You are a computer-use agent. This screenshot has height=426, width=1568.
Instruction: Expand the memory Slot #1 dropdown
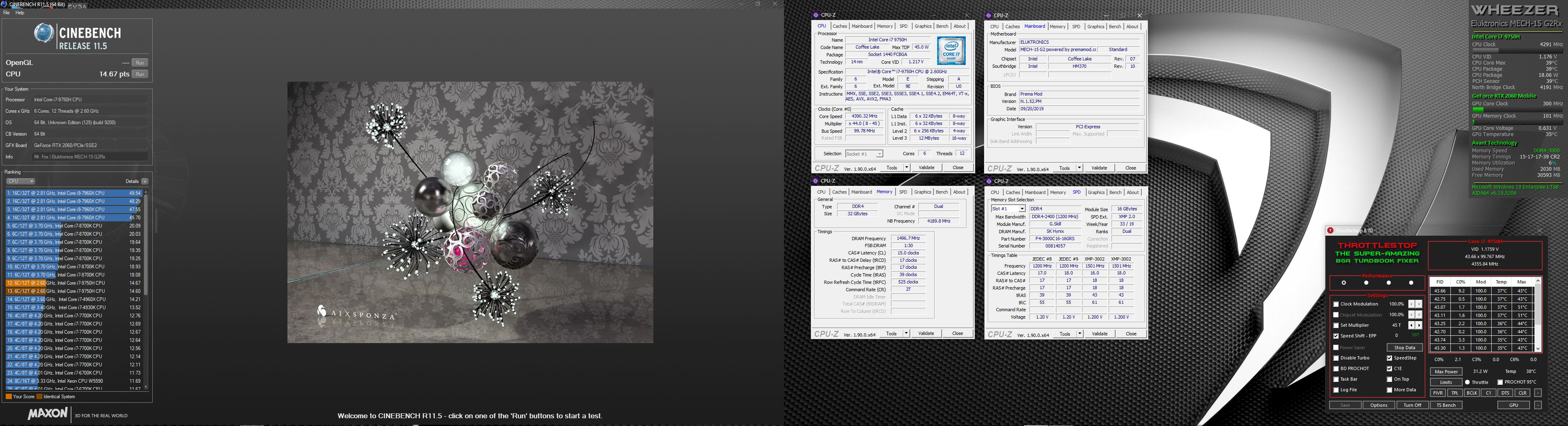click(x=1022, y=209)
